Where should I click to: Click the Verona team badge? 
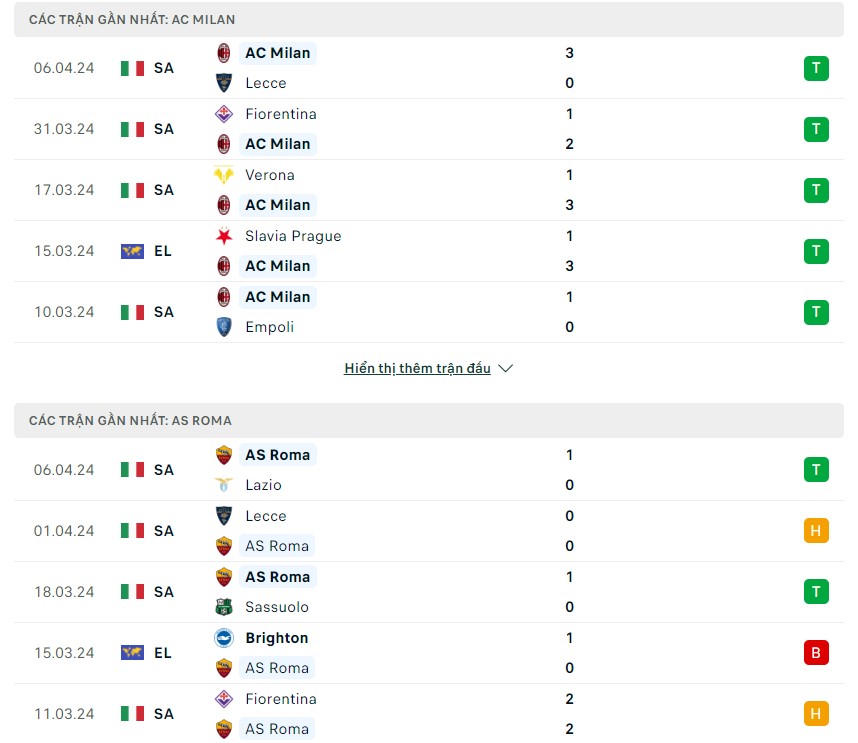click(225, 175)
